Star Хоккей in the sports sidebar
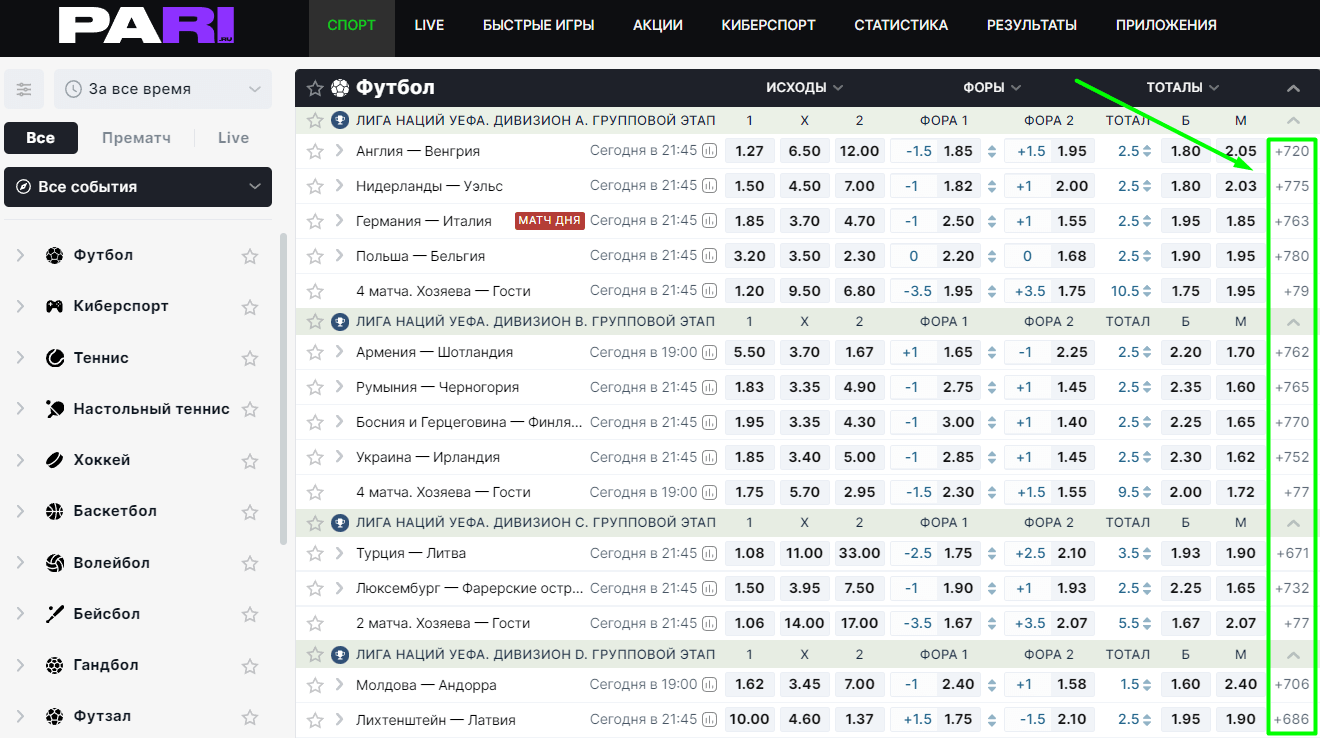Image resolution: width=1320 pixels, height=738 pixels. pos(250,460)
